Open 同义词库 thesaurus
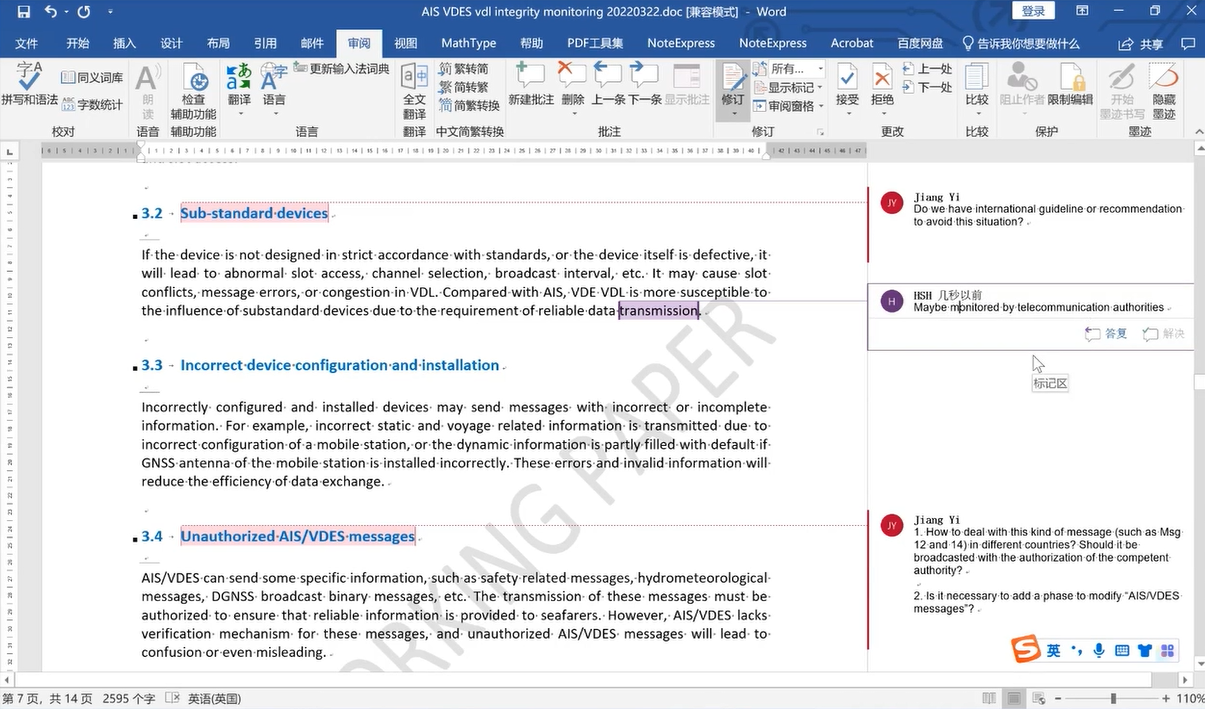The image size is (1205, 709). [x=92, y=77]
